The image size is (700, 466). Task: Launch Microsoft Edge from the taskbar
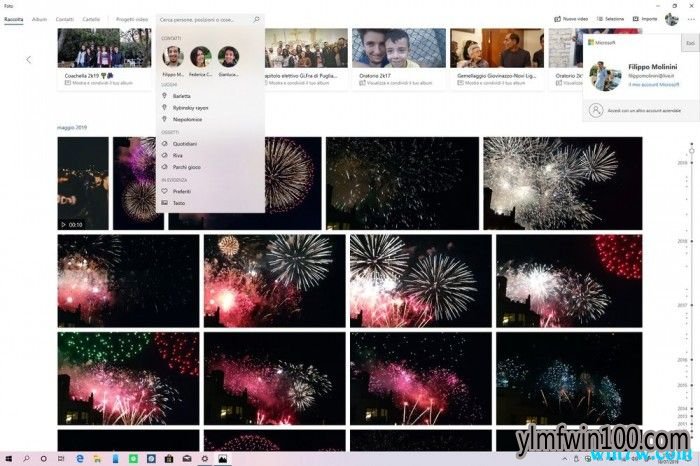click(x=80, y=458)
